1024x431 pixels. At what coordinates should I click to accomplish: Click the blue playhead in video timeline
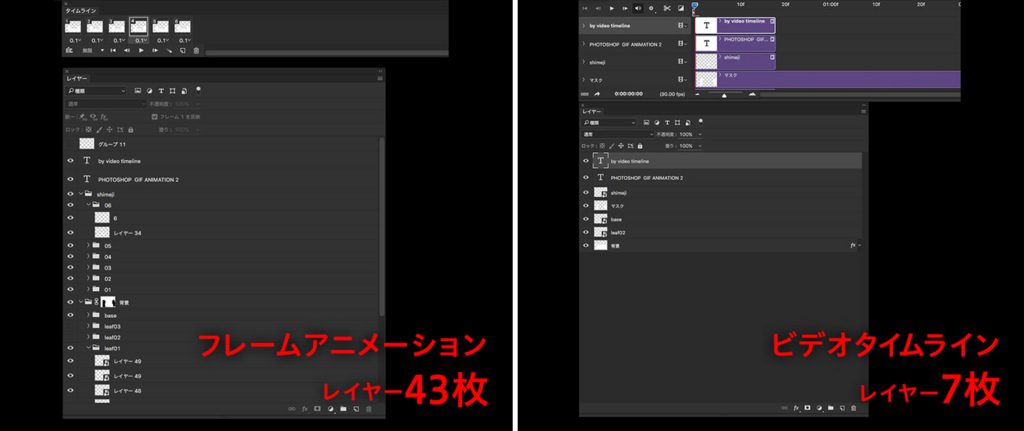coord(695,5)
